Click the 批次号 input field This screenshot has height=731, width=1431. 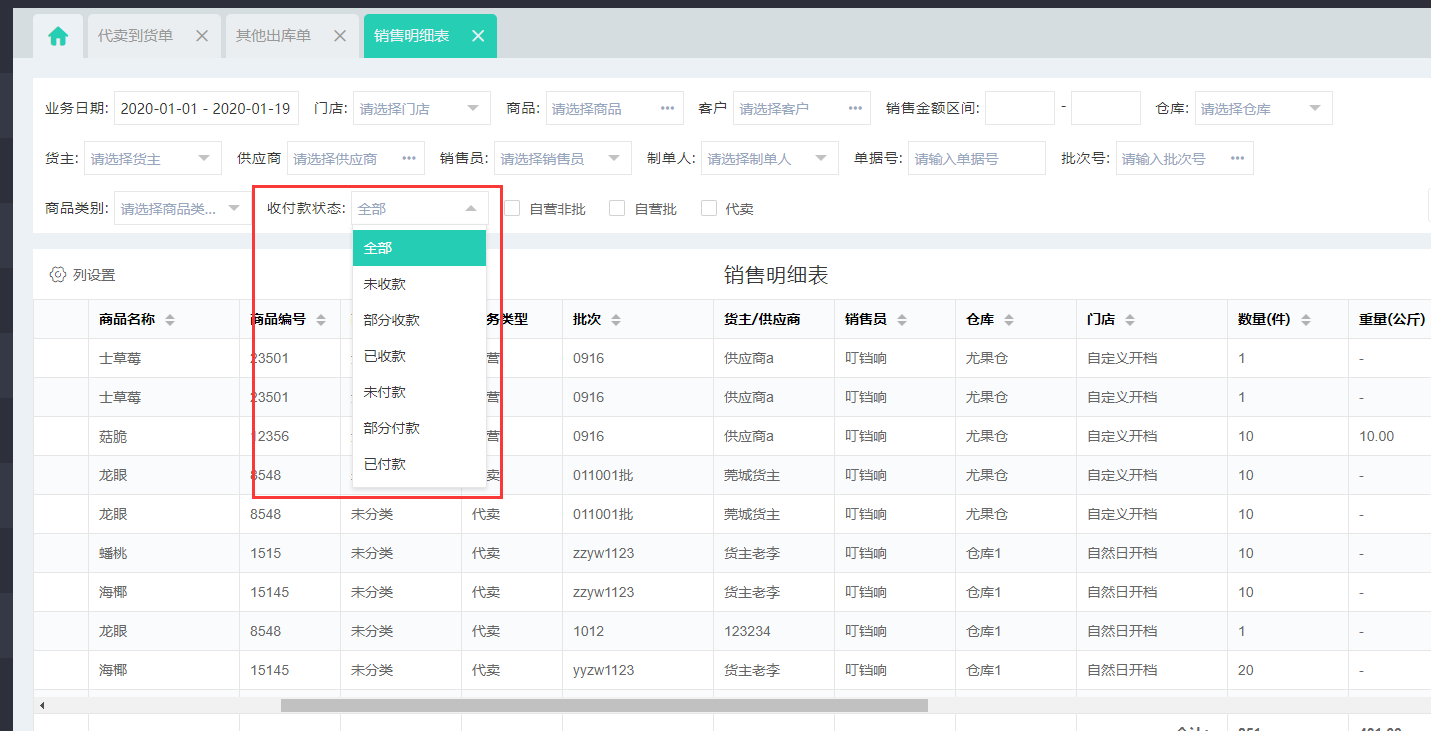point(1185,158)
